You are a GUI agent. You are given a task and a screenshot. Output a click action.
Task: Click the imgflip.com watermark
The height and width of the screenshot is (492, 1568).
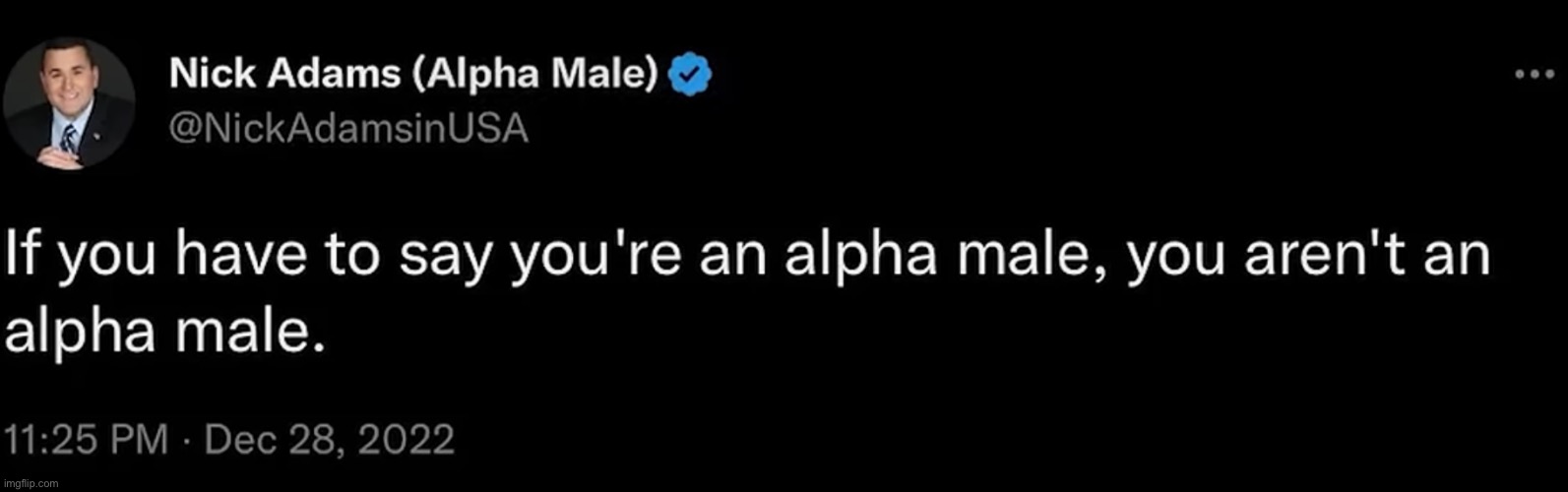[31, 483]
